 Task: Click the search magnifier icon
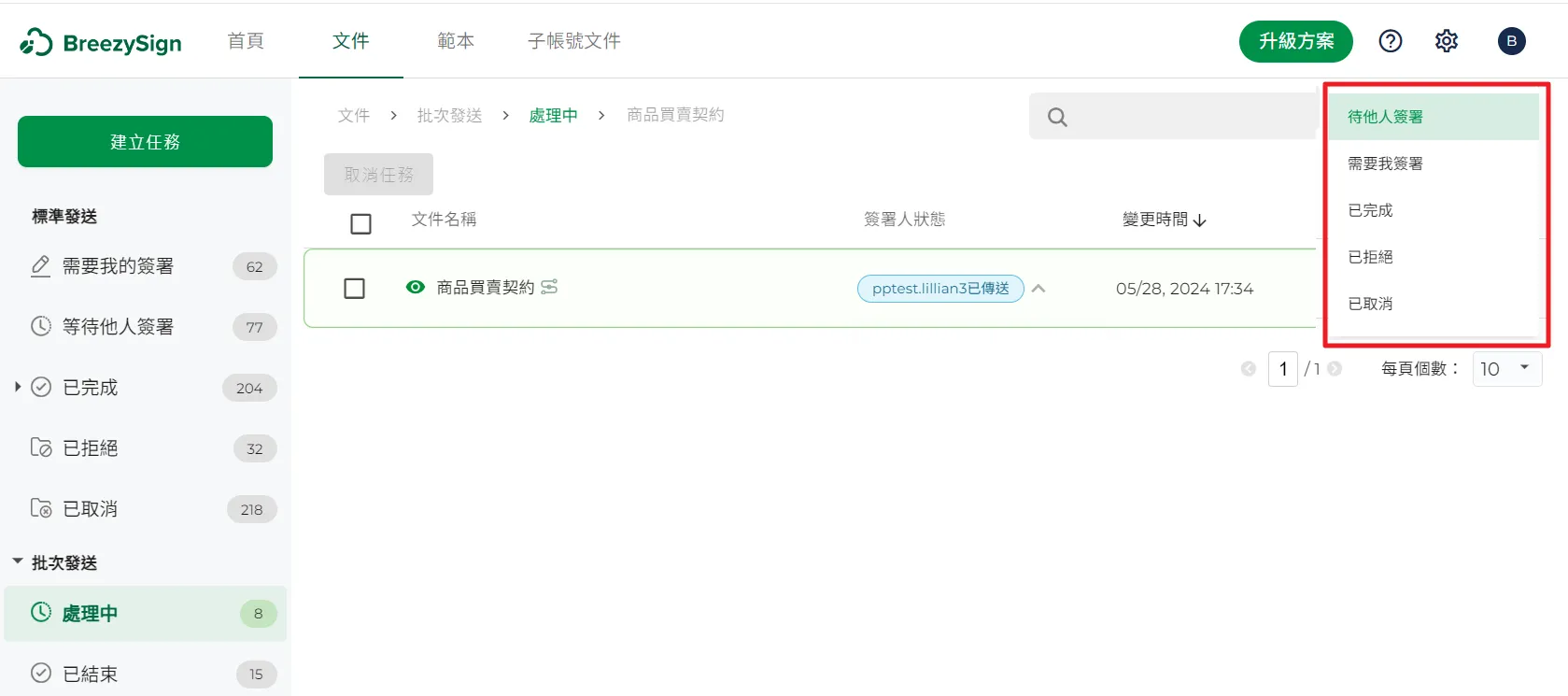coord(1056,117)
